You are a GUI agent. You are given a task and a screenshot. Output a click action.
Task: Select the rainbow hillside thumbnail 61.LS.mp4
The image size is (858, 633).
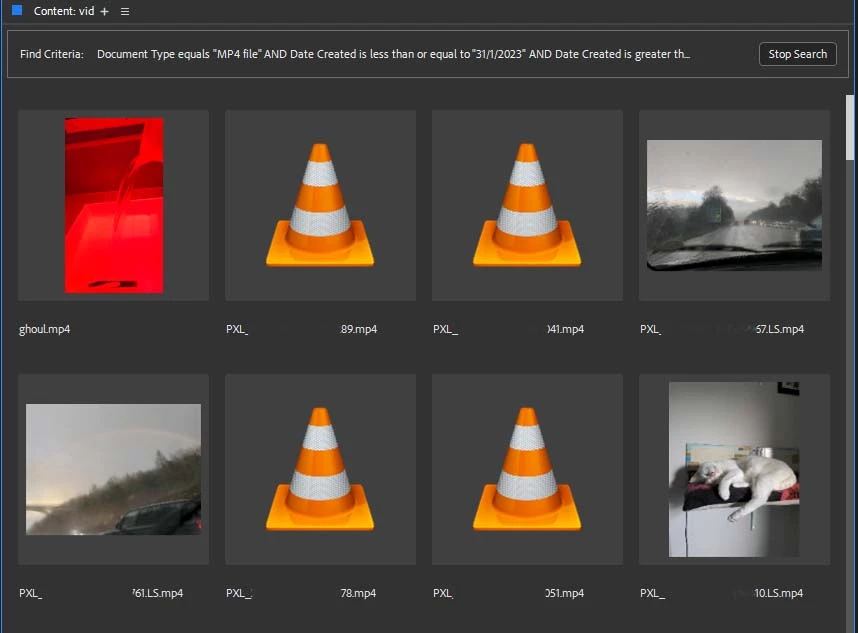click(113, 469)
